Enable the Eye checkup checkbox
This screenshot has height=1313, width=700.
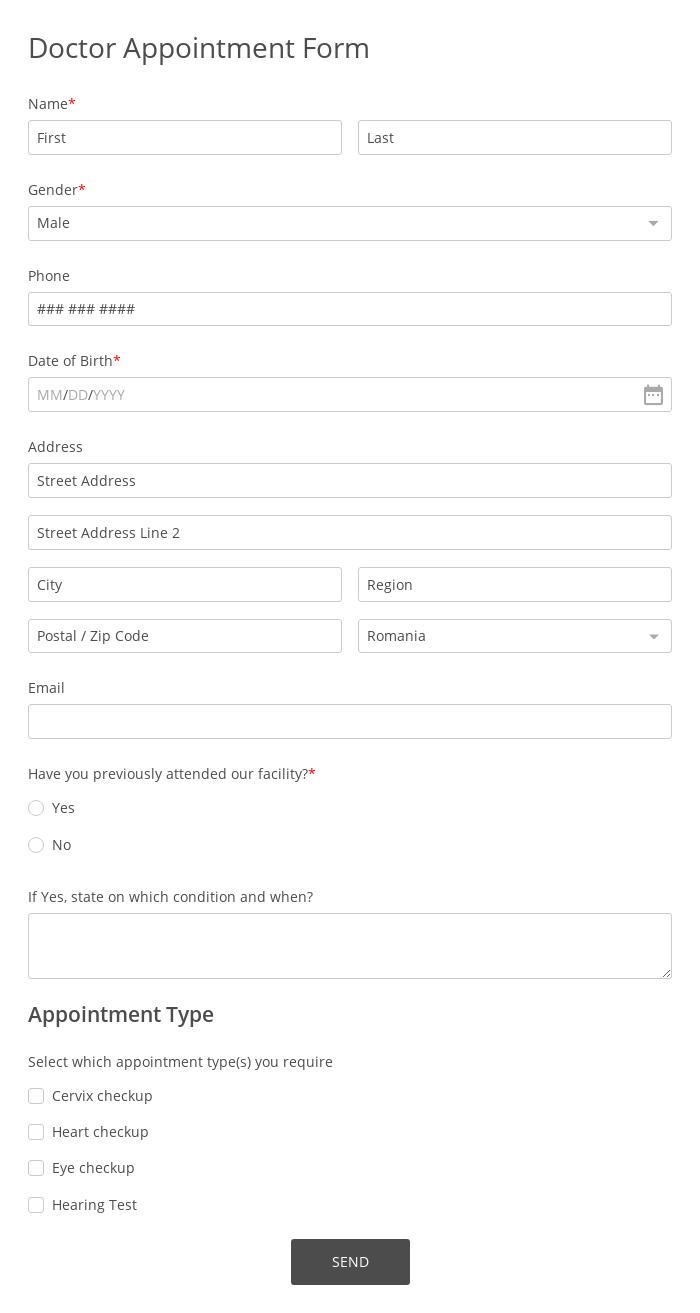36,1168
